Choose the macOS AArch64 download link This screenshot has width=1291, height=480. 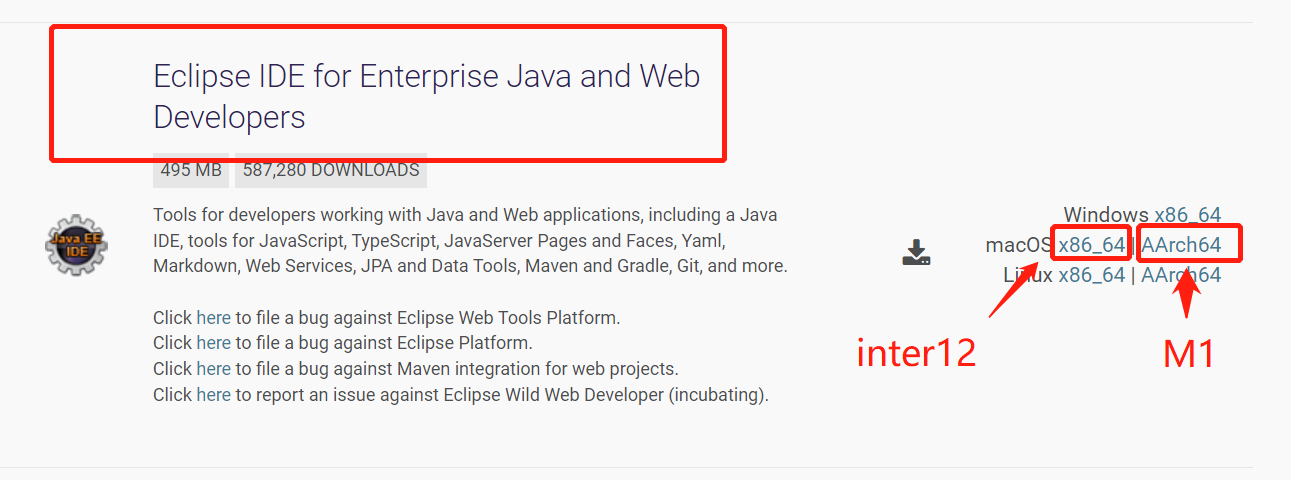(1181, 245)
